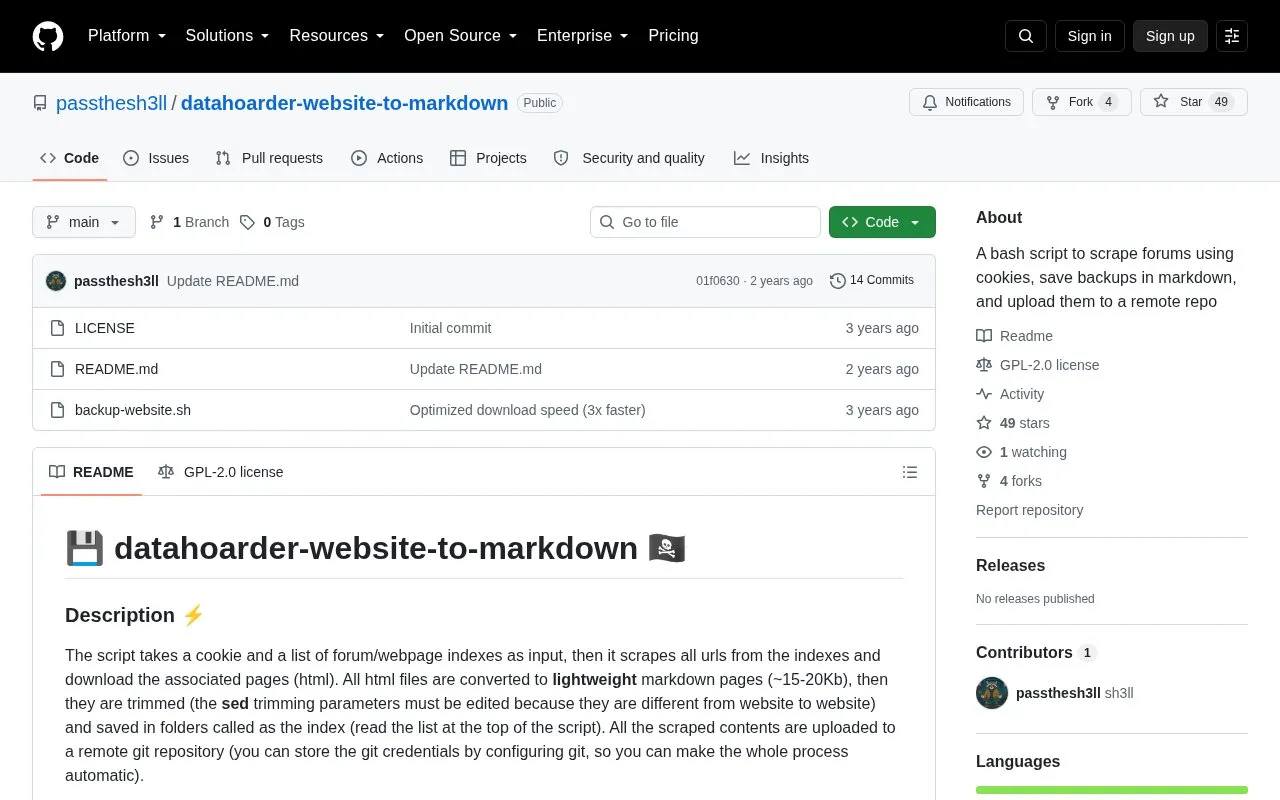The height and width of the screenshot is (800, 1280).
Task: Expand the green Code dropdown button
Action: 882,222
